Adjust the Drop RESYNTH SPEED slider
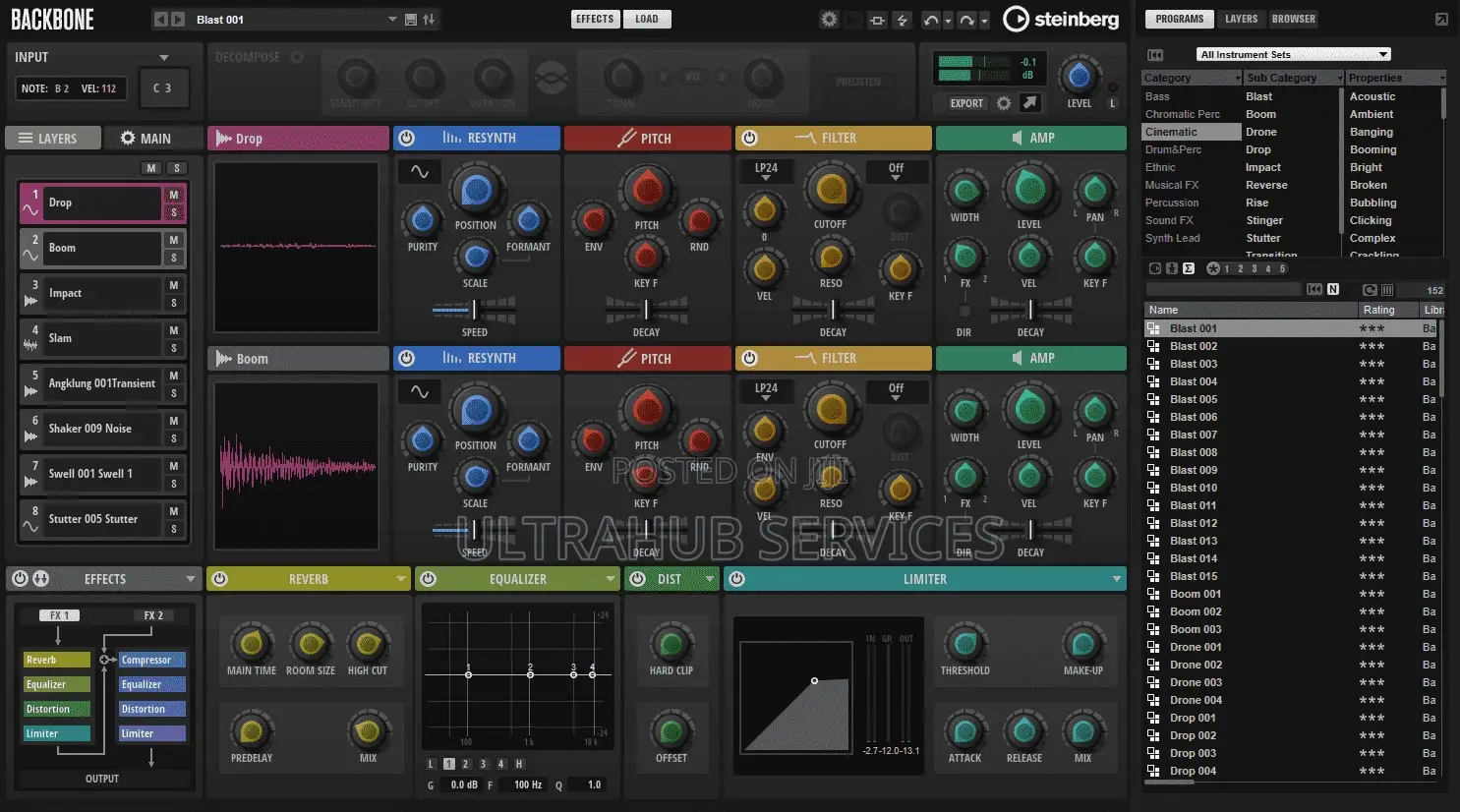The image size is (1460, 812). (x=474, y=310)
